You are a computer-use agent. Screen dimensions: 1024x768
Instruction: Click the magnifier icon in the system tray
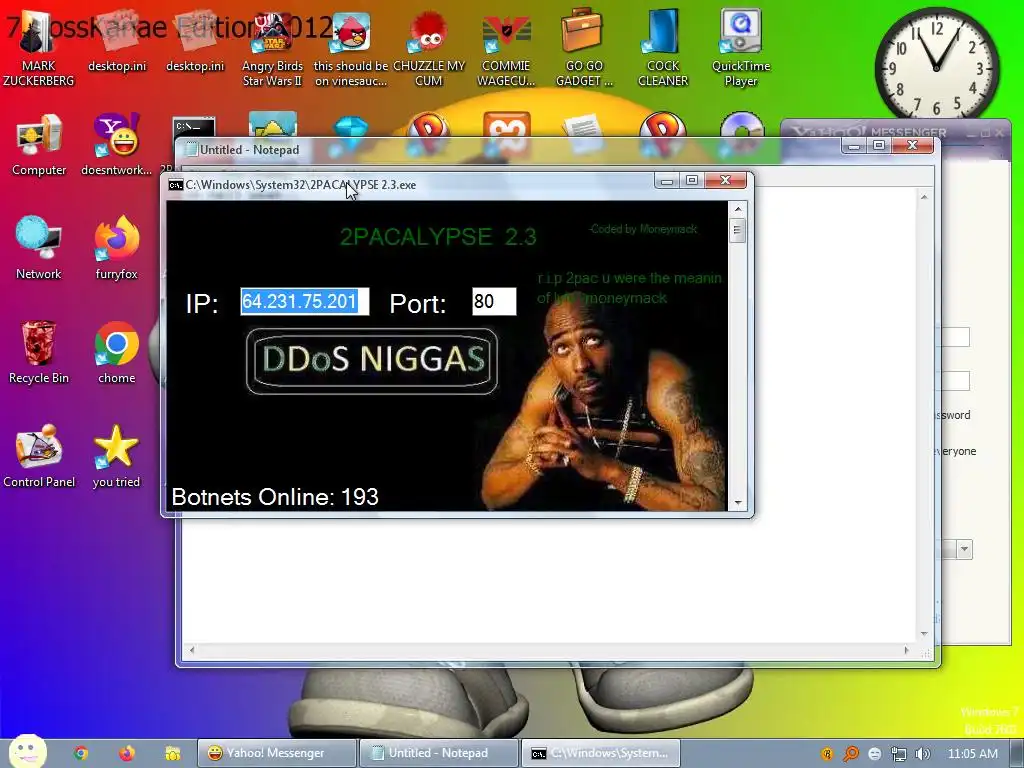coord(850,754)
